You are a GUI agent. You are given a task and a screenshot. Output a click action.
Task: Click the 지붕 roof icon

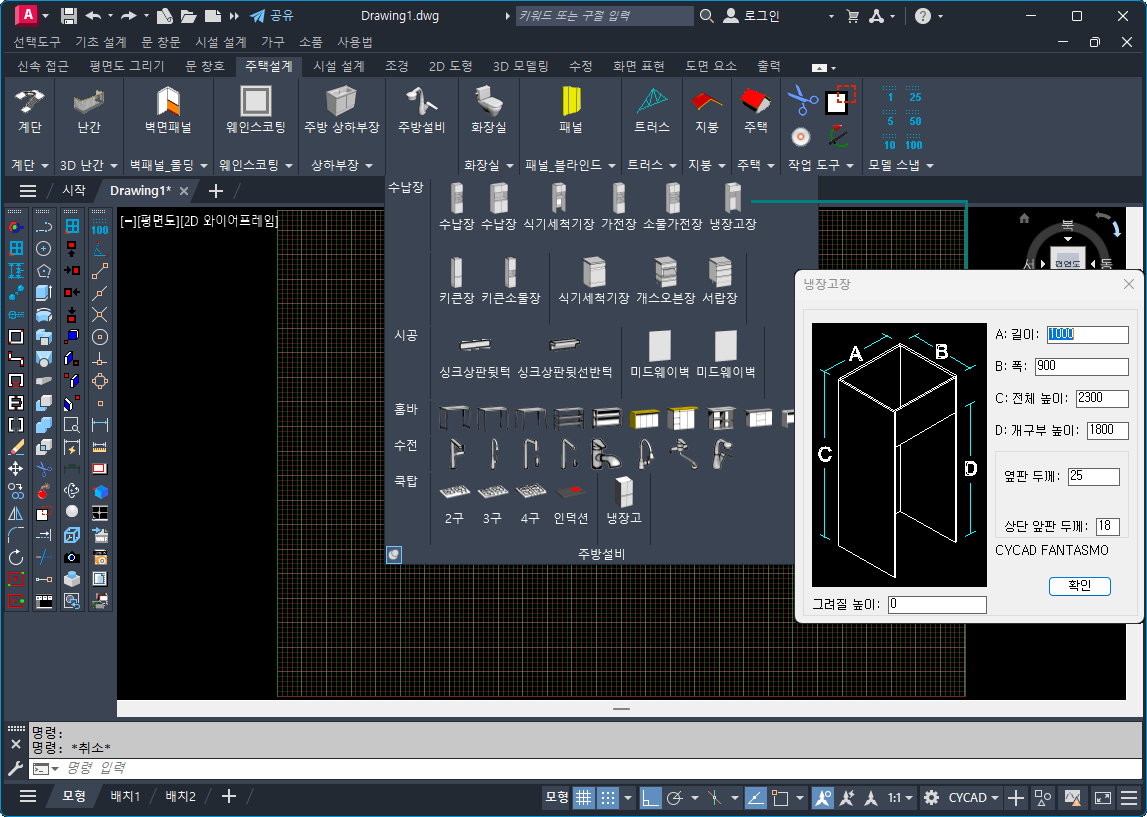[x=706, y=110]
